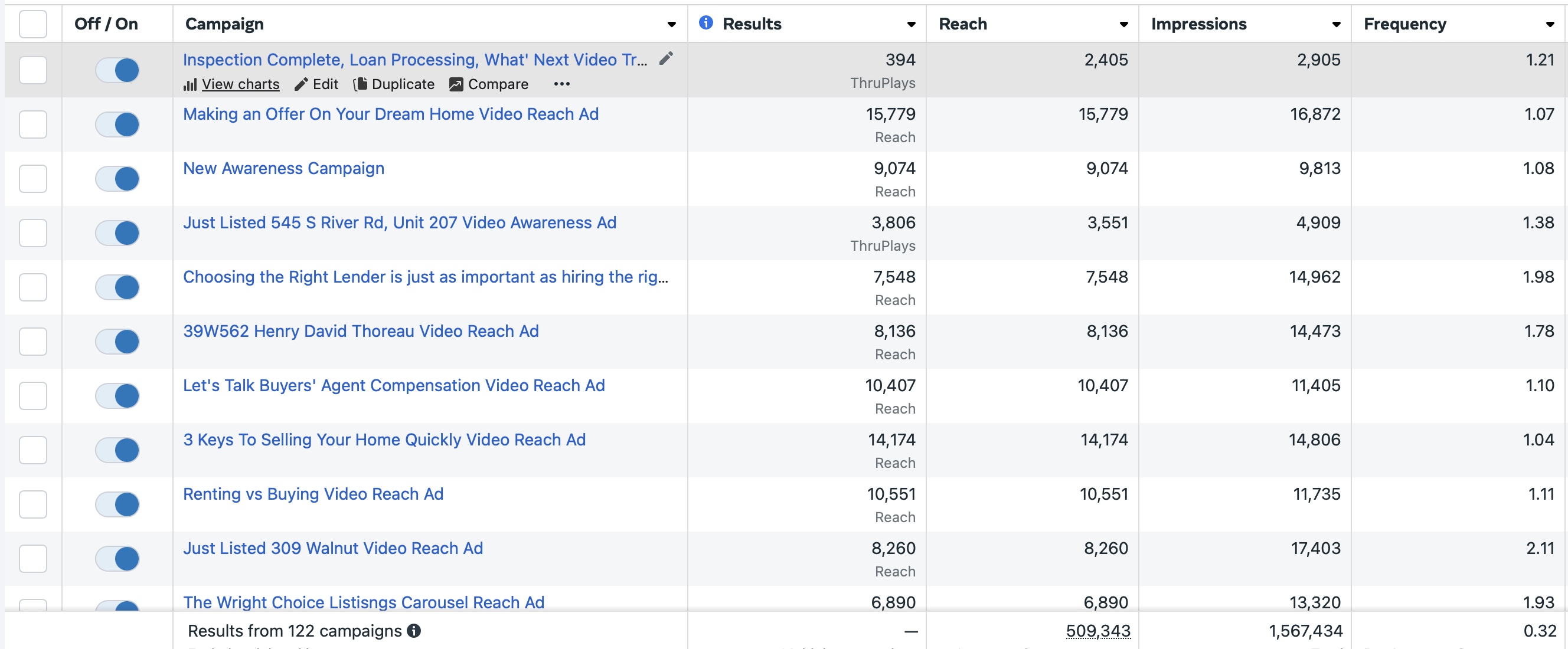Click the View charts link
Viewport: 1568px width, 649px height.
click(240, 84)
